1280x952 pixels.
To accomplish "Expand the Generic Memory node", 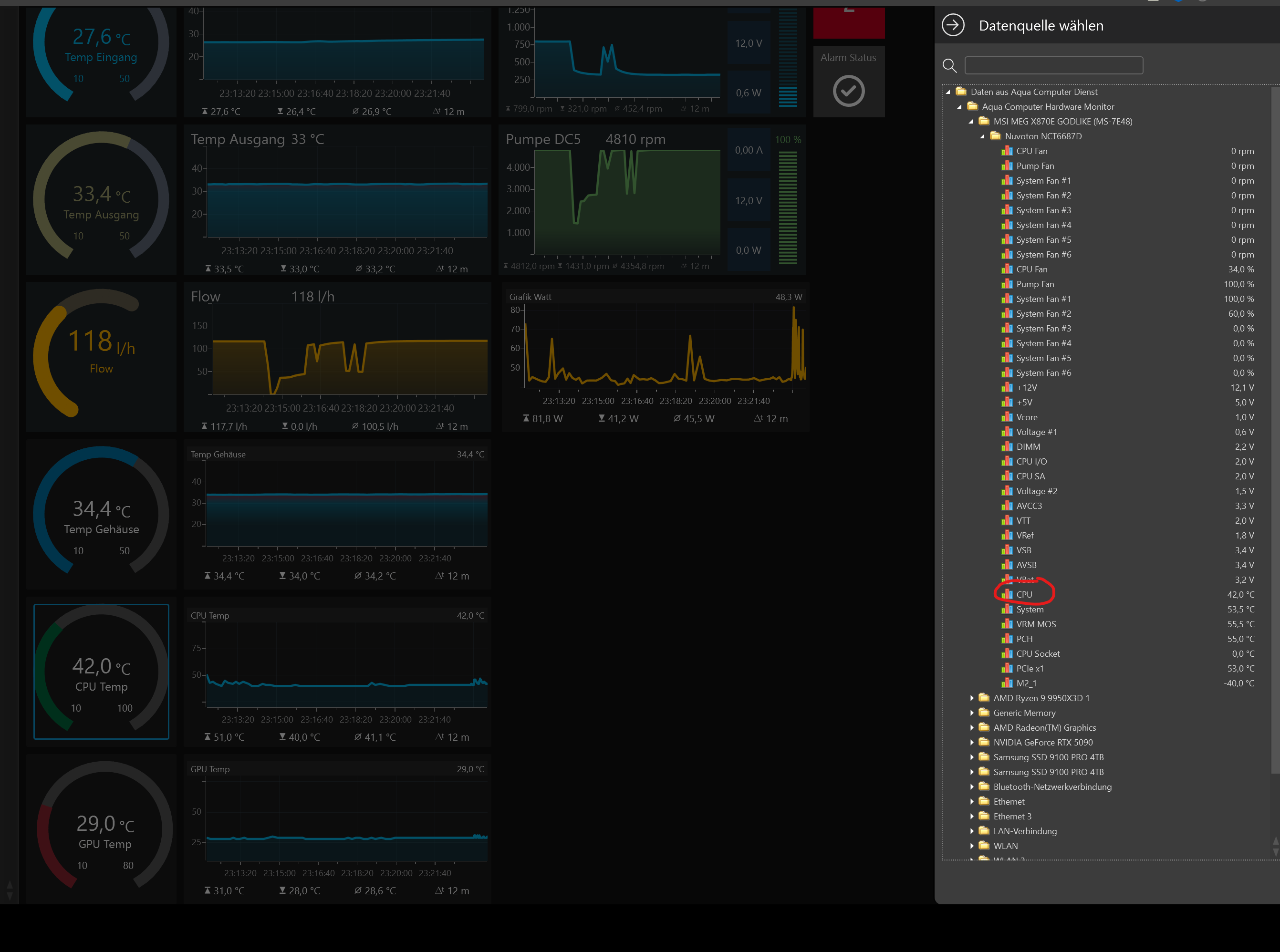I will tap(972, 713).
